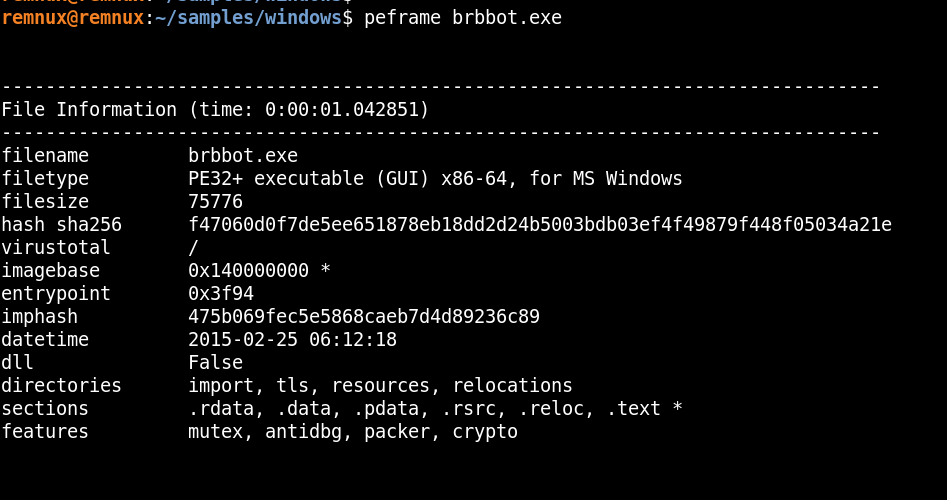Viewport: 947px width, 500px height.
Task: Click the imphash value
Action: tap(364, 317)
